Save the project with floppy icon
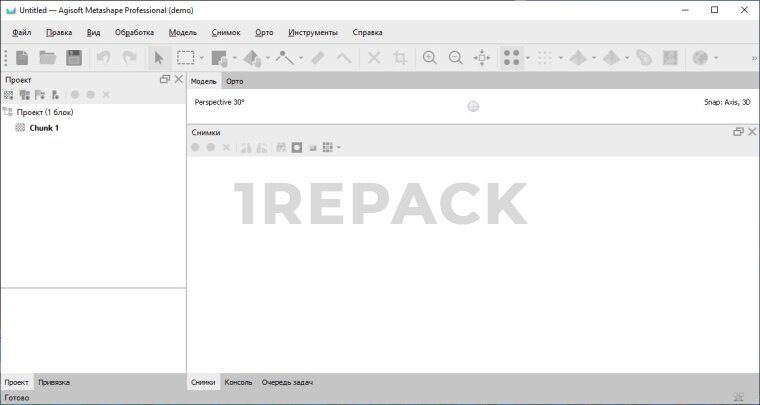This screenshot has width=760, height=405. tap(74, 58)
